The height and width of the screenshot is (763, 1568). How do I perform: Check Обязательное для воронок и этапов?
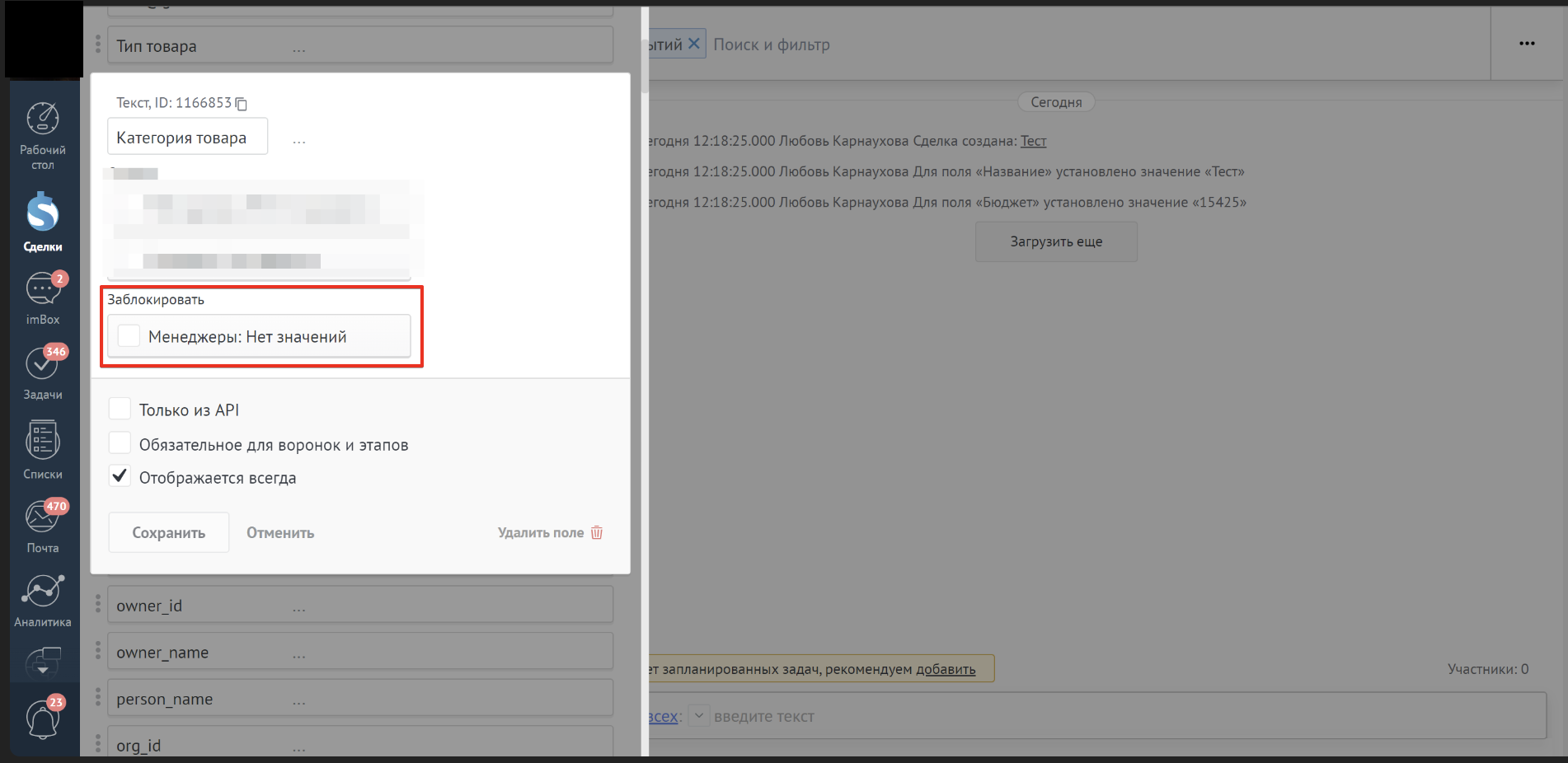[120, 443]
